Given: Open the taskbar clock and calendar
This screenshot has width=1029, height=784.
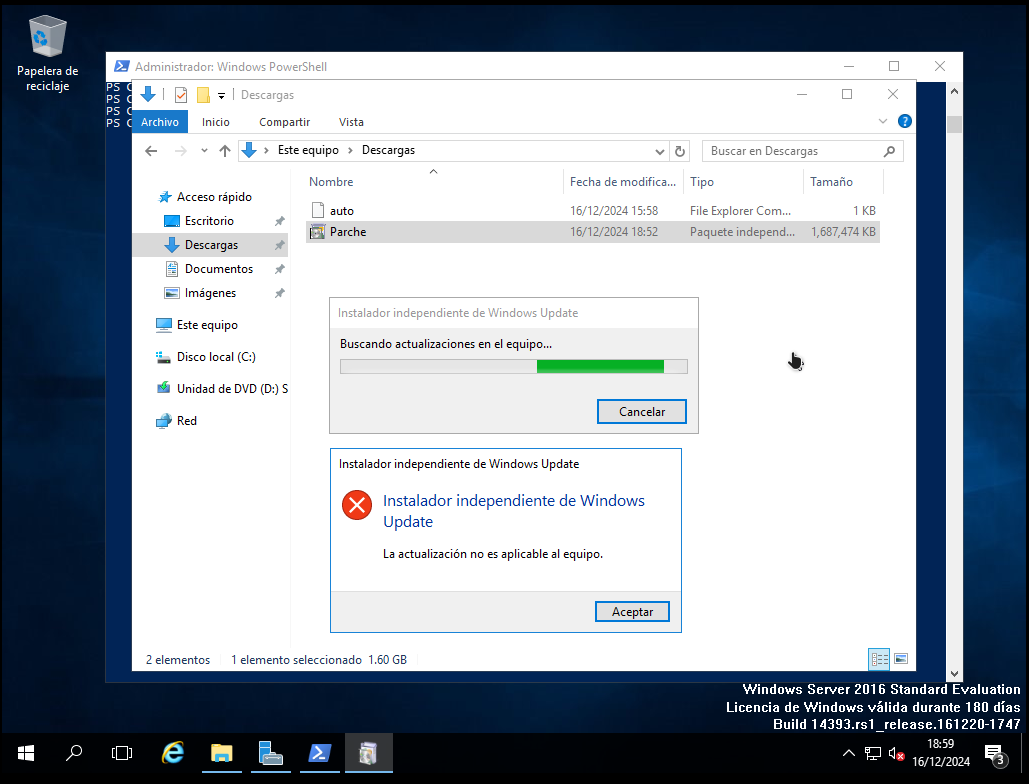Looking at the screenshot, I should 940,753.
